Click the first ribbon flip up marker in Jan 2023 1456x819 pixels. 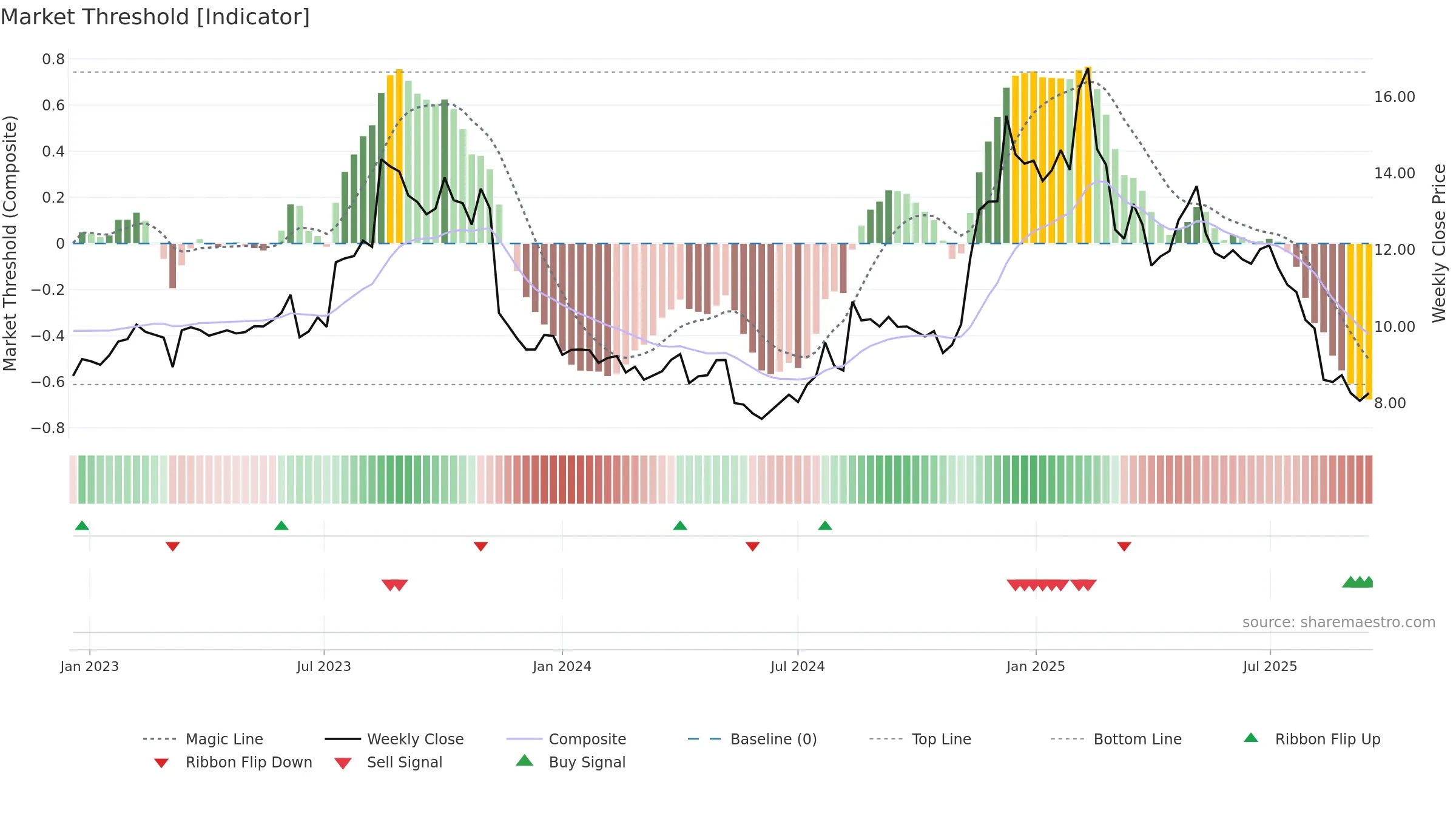tap(82, 525)
